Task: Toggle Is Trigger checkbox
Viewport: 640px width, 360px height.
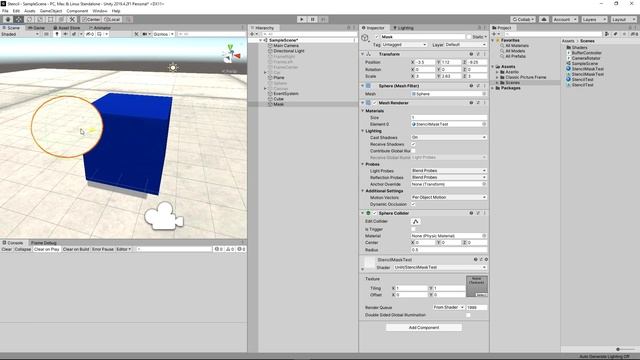Action: coord(413,229)
